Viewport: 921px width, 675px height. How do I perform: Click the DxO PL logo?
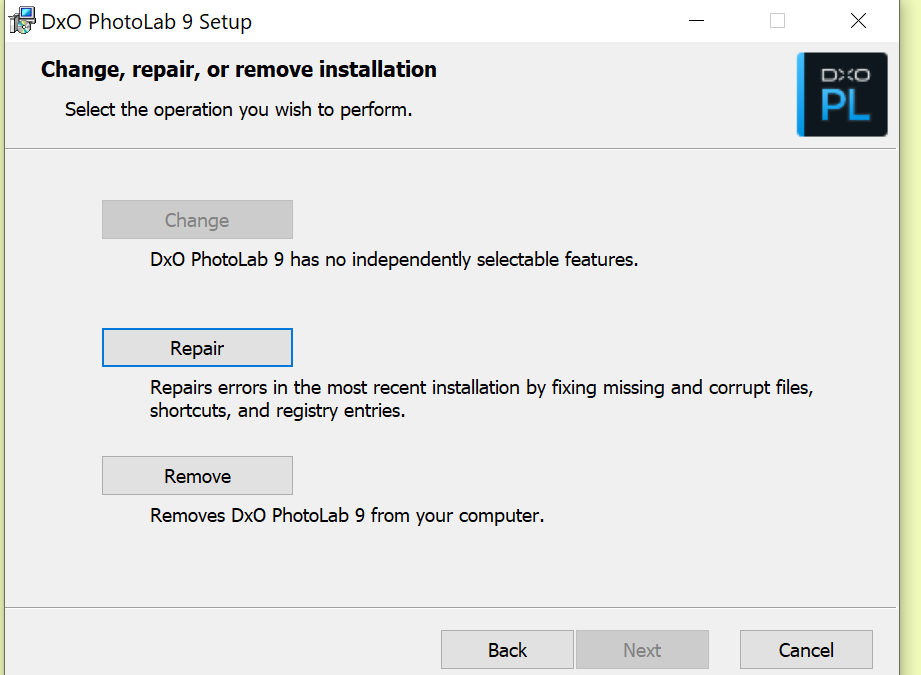pos(842,94)
